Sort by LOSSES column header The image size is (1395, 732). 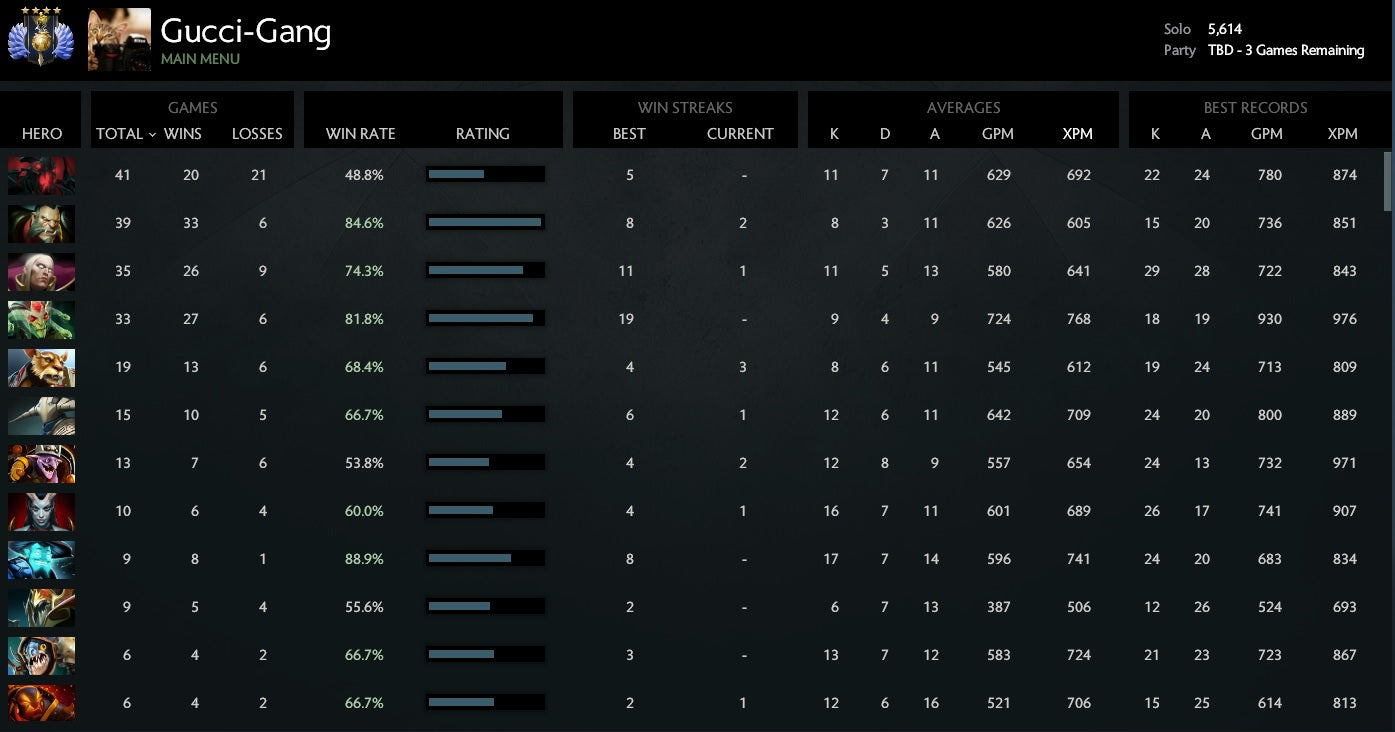click(257, 134)
